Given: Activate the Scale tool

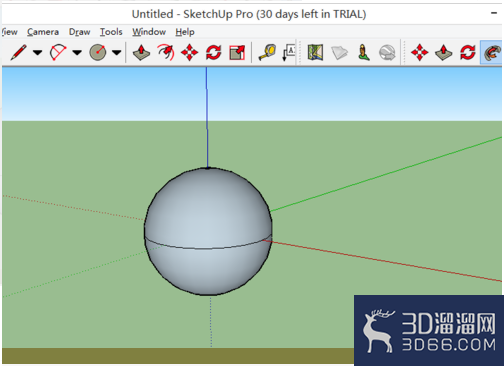Looking at the screenshot, I should click(x=237, y=53).
